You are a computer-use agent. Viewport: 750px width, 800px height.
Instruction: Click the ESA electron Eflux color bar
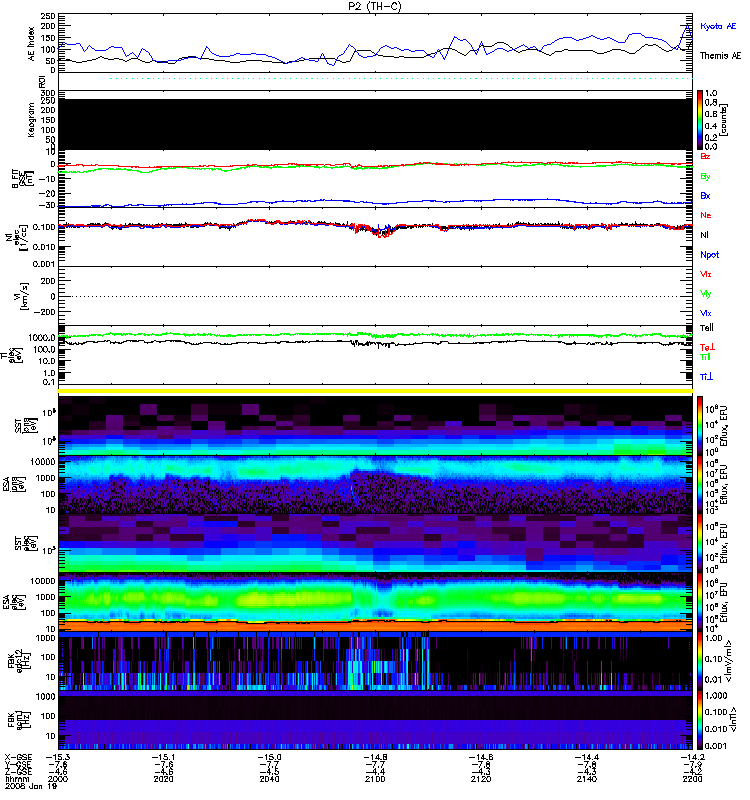point(700,602)
